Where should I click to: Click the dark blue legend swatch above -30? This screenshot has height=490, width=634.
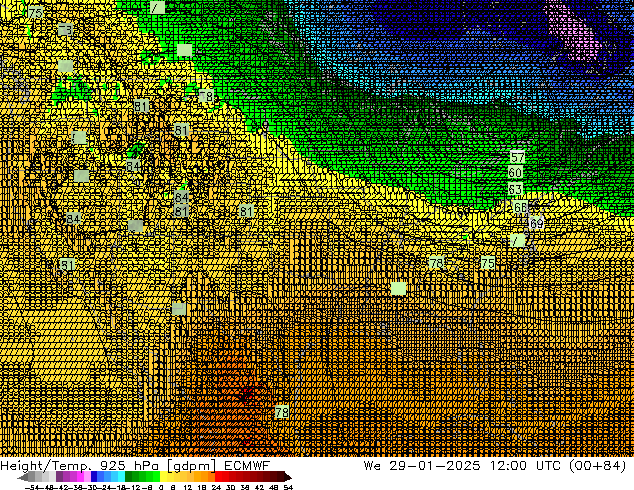coord(94,476)
